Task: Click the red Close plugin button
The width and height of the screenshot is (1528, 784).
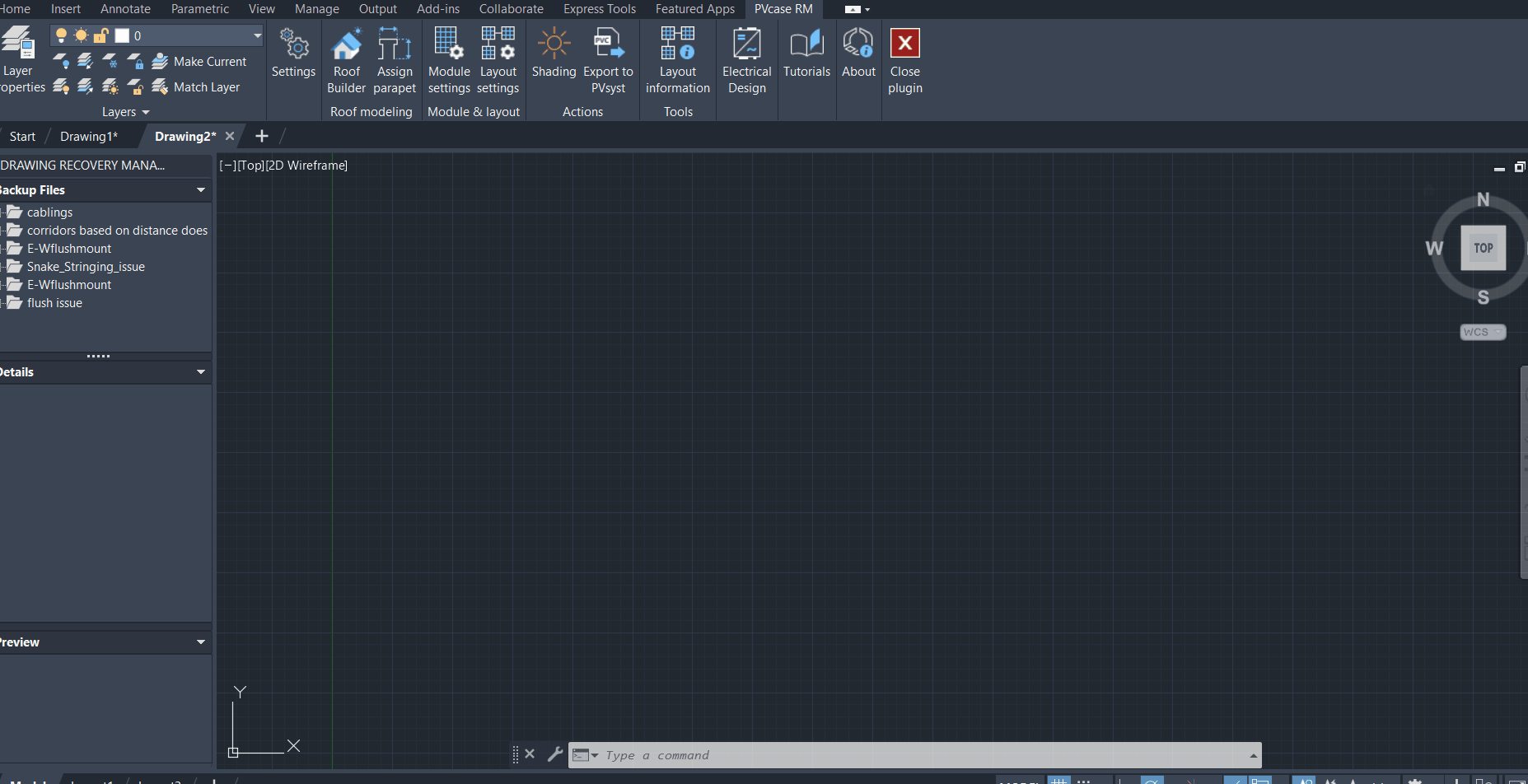Action: point(905,60)
